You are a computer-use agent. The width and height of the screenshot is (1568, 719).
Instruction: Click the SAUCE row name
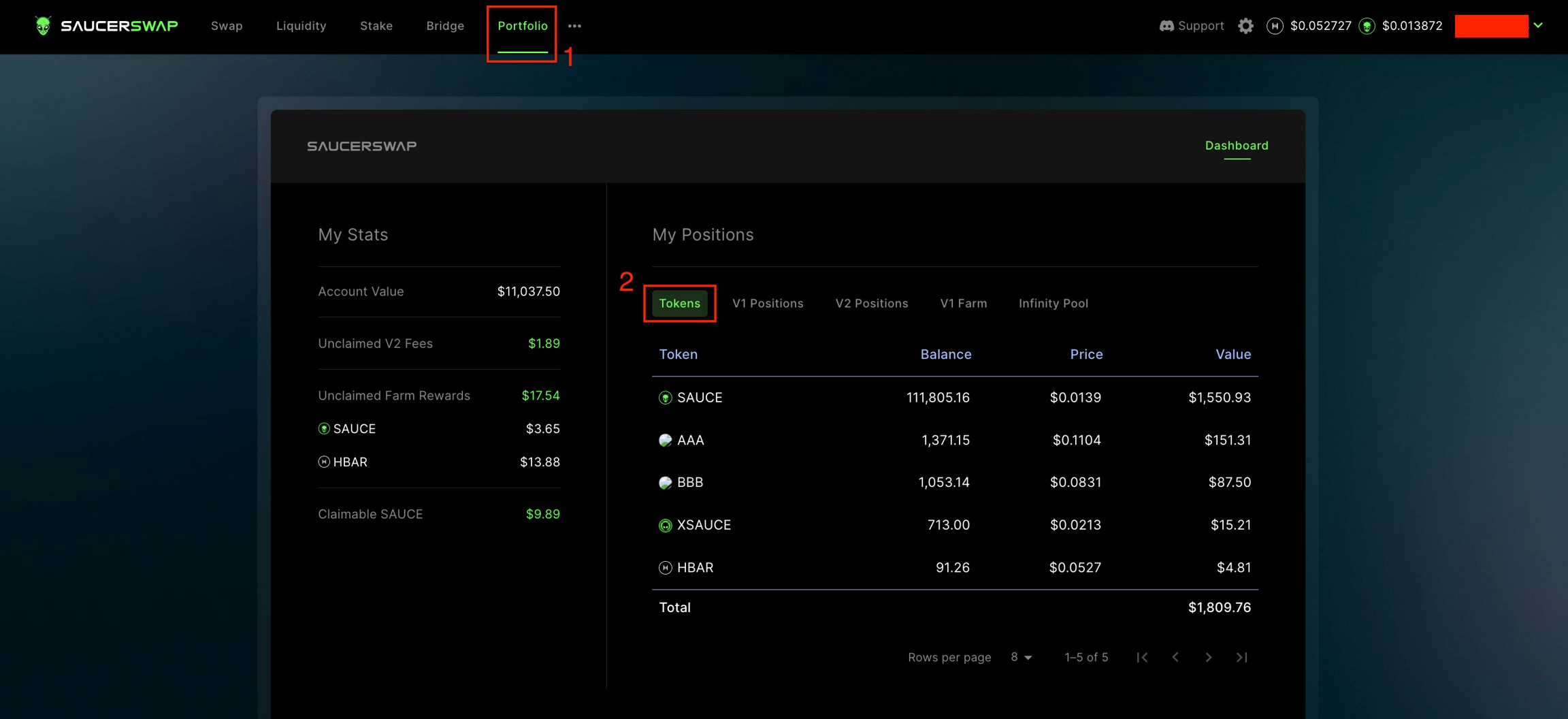coord(700,398)
